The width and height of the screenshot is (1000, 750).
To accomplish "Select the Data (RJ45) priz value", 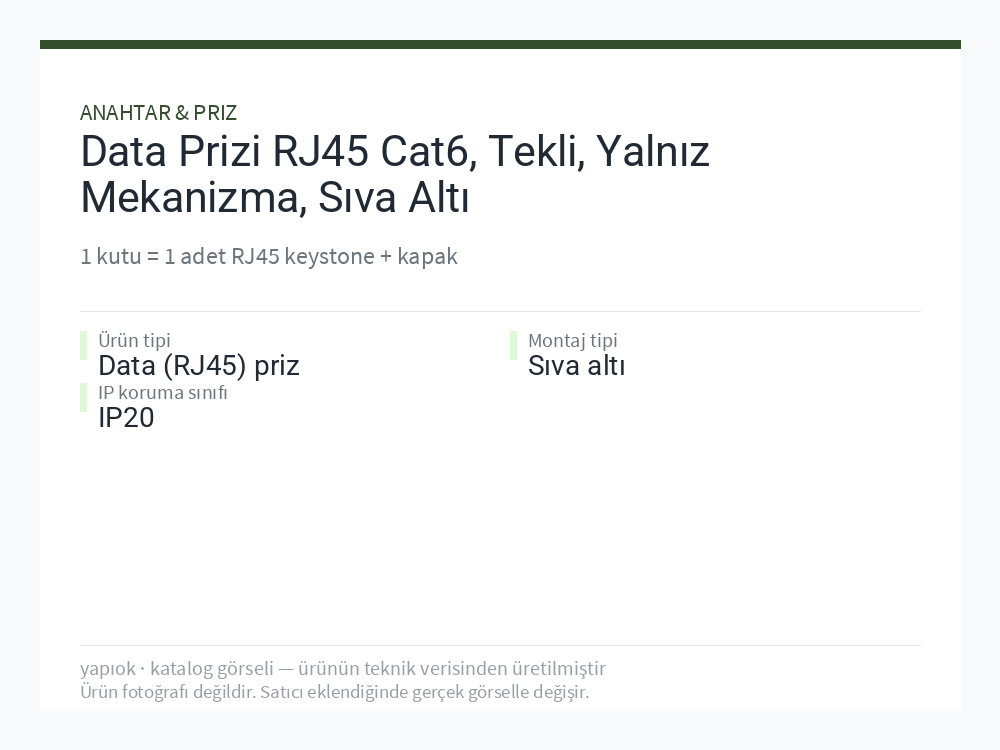I will [x=199, y=365].
